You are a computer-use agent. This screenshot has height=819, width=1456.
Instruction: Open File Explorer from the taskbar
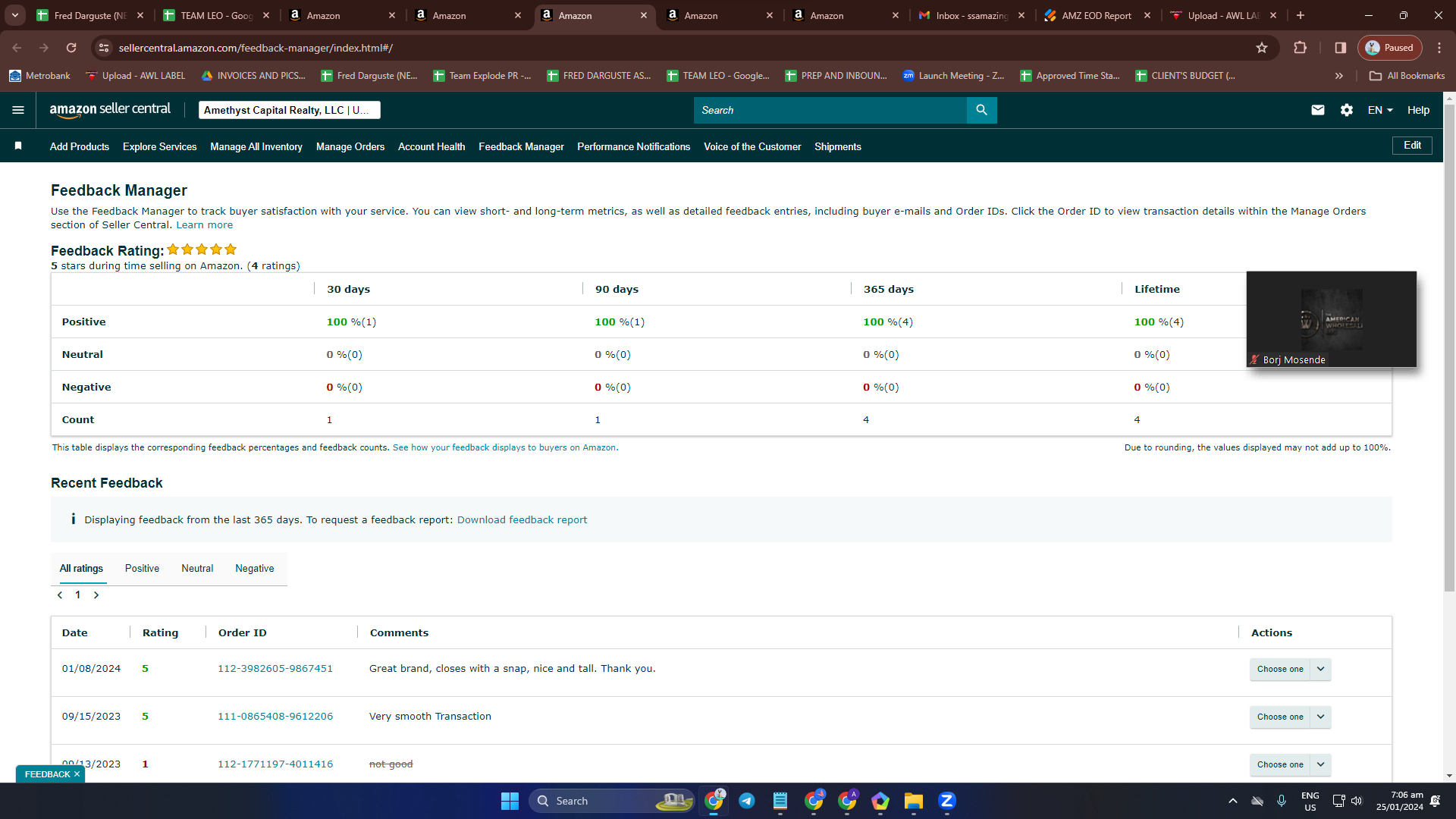[913, 801]
